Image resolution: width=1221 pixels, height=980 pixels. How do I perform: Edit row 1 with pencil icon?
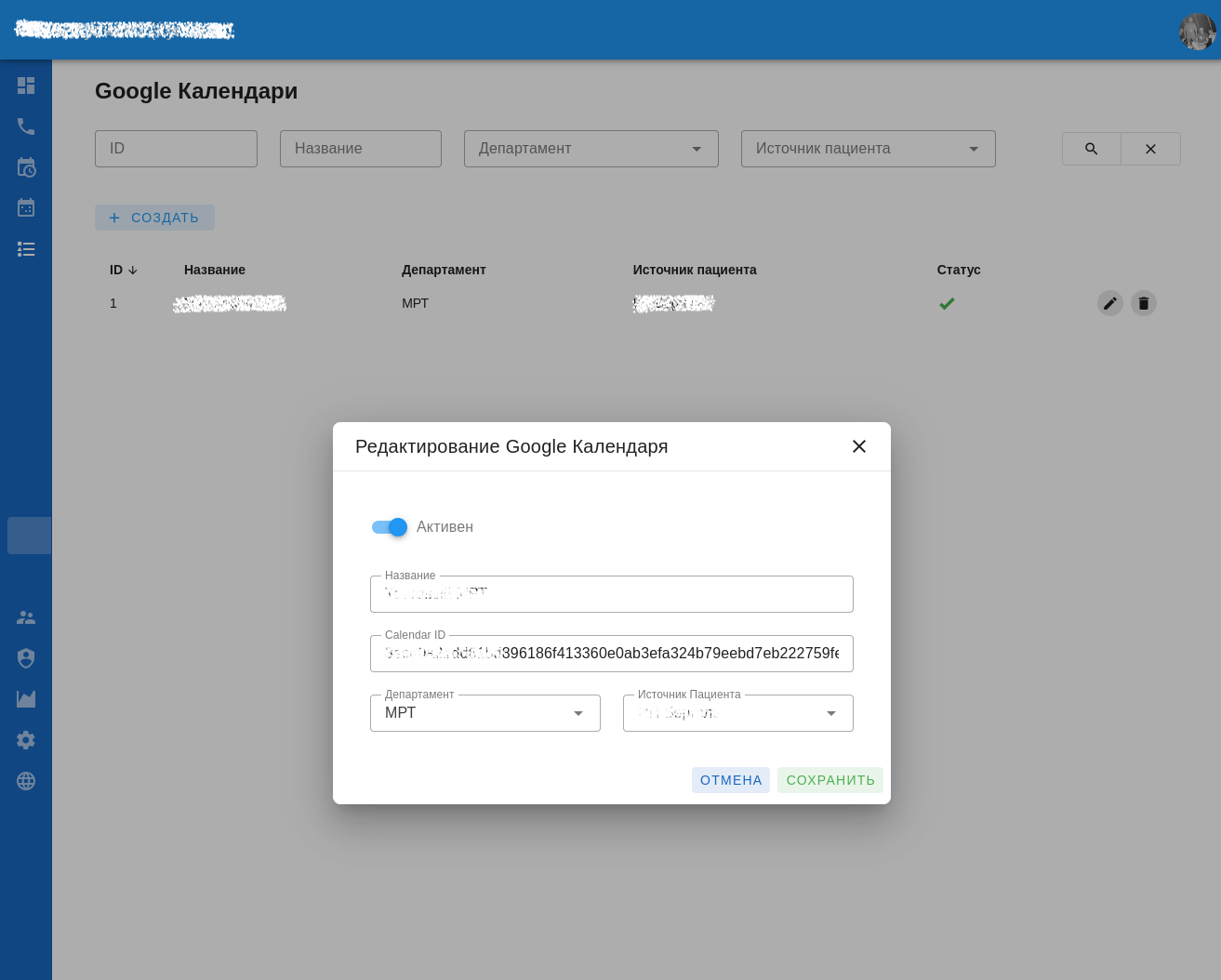click(1110, 303)
